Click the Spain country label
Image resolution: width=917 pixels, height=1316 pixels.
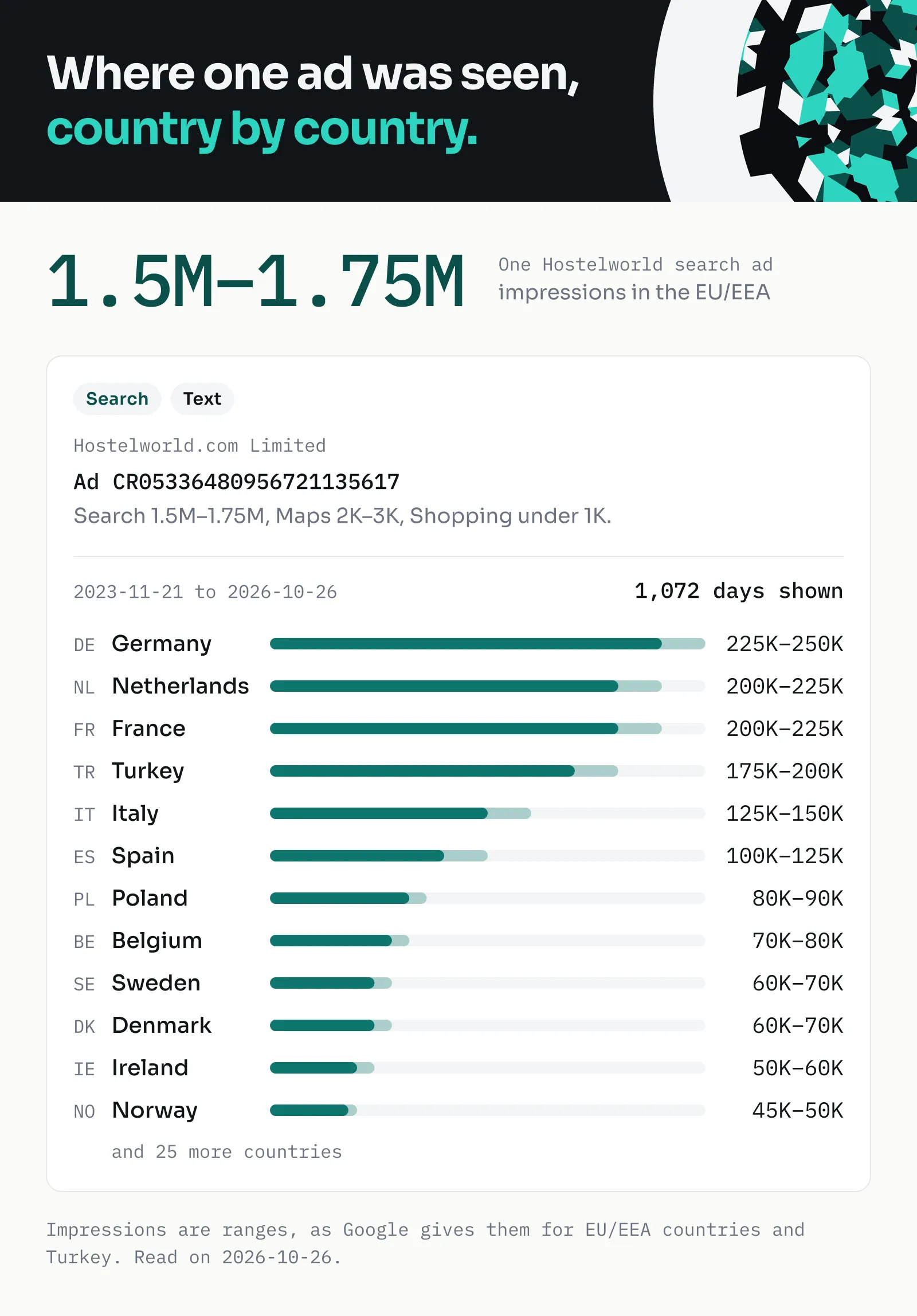point(143,856)
